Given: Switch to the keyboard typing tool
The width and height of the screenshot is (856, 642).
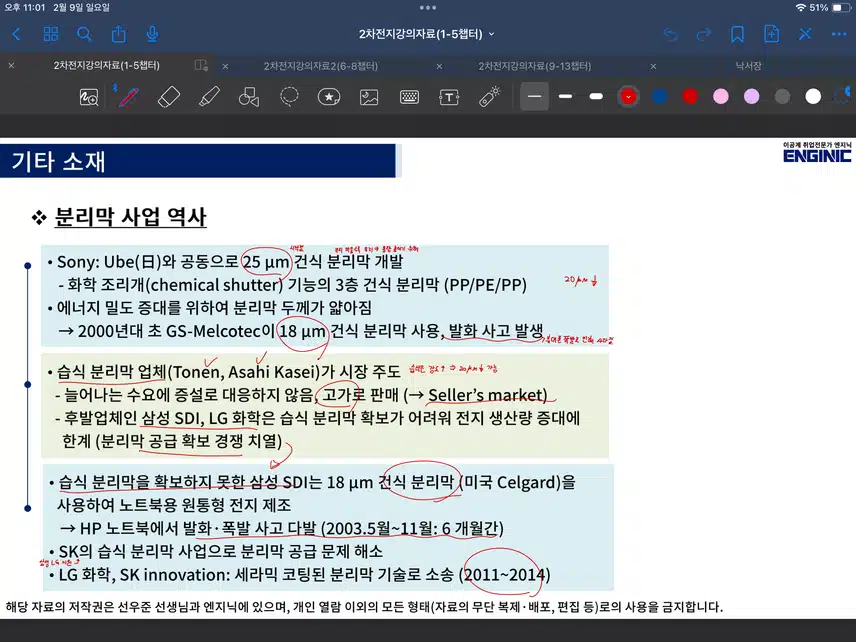Looking at the screenshot, I should tap(409, 97).
